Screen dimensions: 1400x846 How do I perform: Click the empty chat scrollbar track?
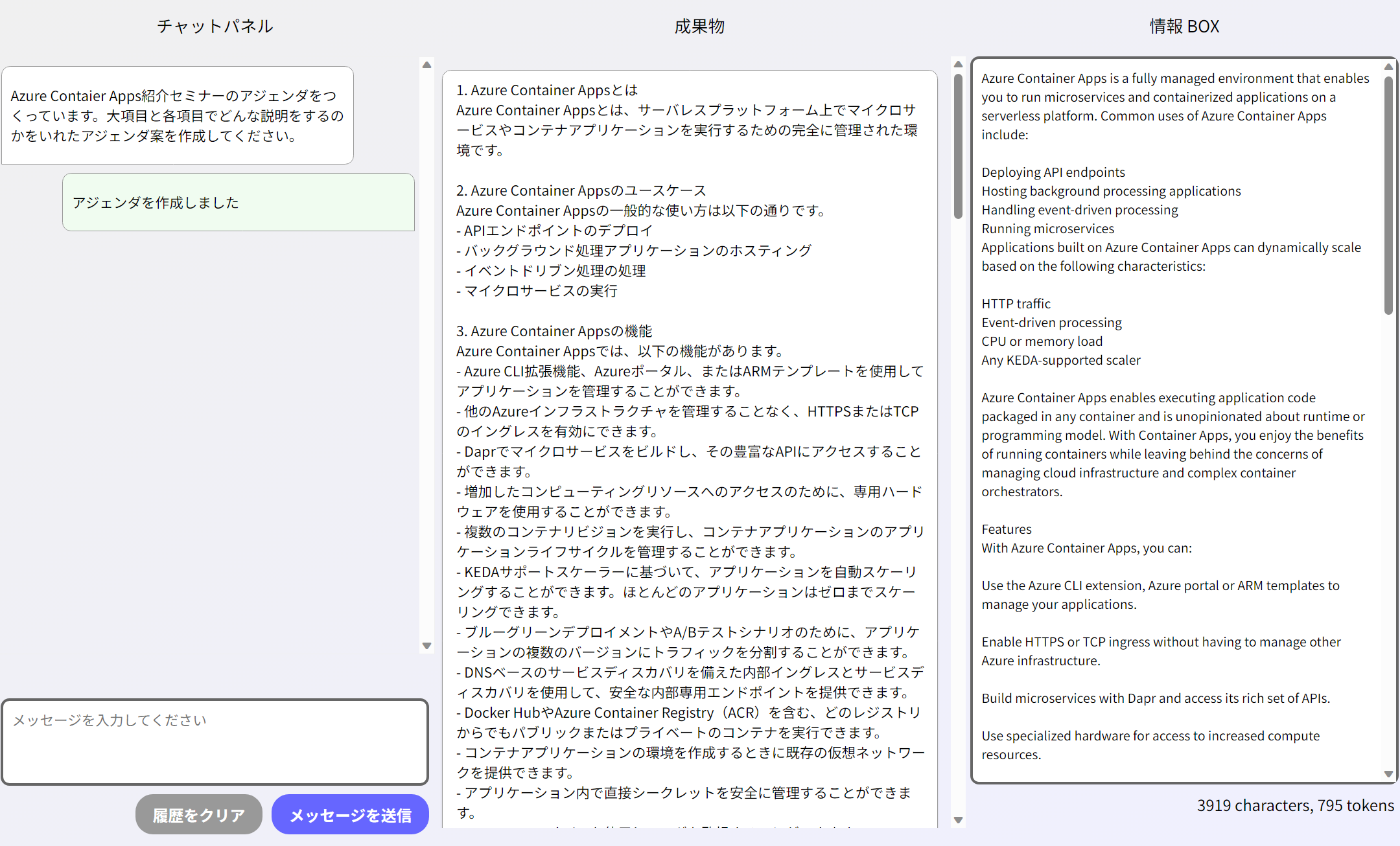click(x=426, y=356)
